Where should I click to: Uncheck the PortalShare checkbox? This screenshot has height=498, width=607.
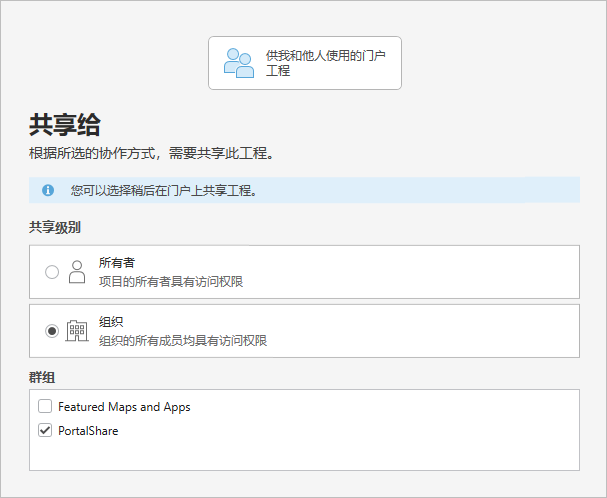[45, 430]
